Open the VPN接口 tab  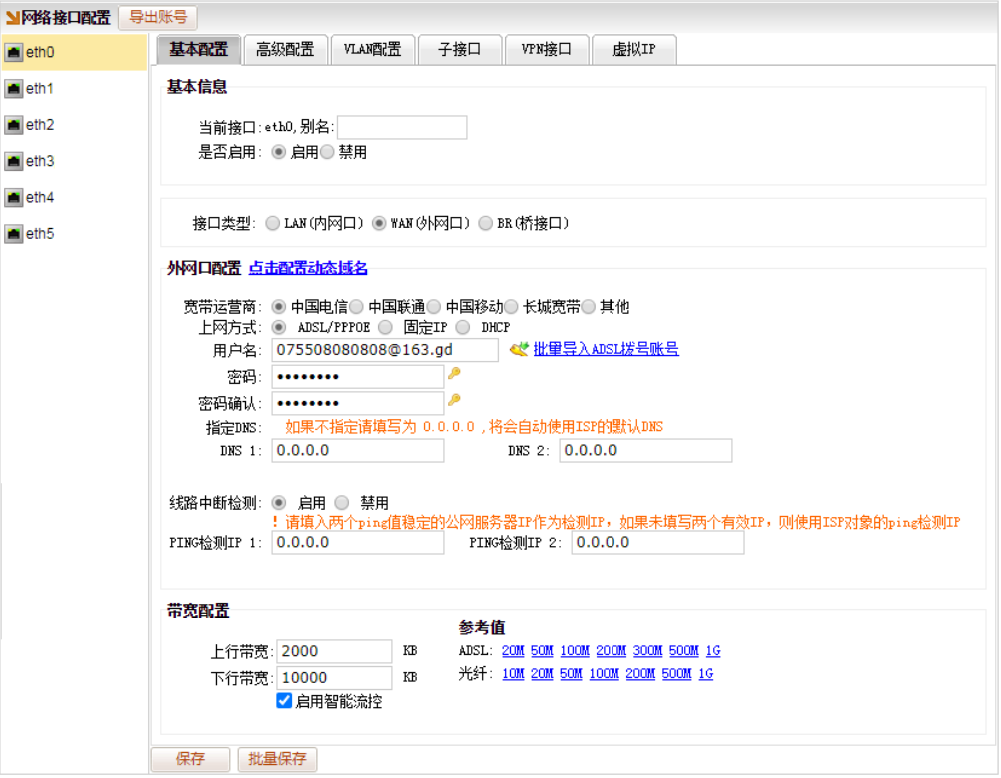tap(546, 50)
